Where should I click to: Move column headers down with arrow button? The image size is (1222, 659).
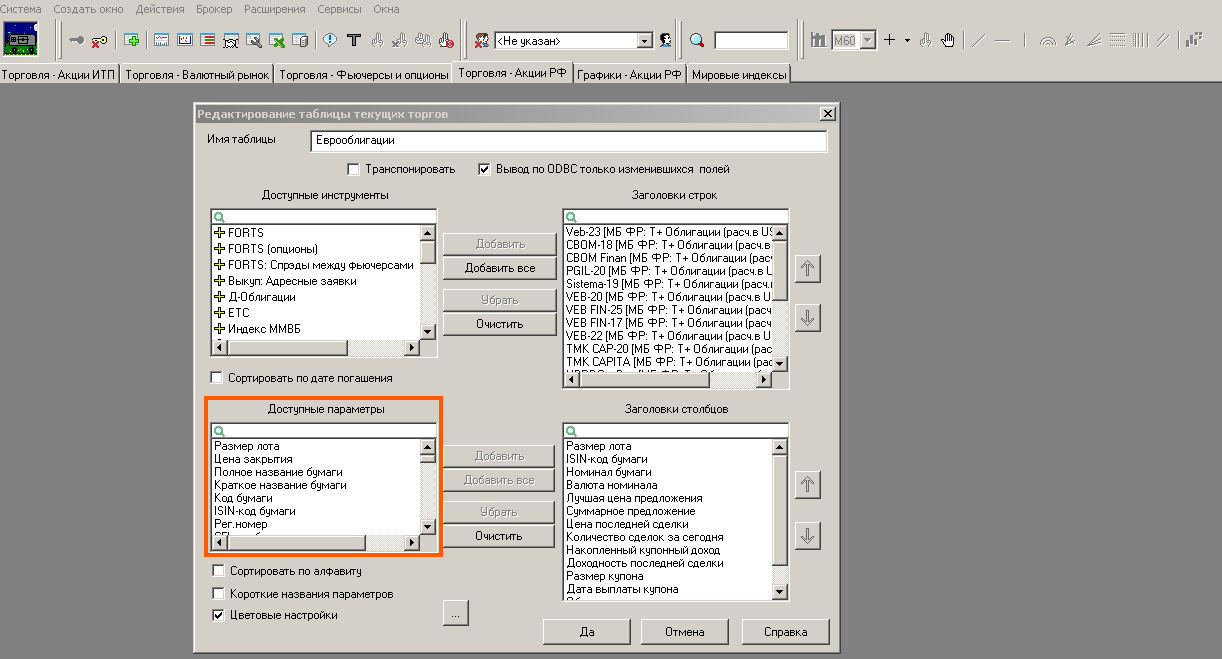[808, 536]
